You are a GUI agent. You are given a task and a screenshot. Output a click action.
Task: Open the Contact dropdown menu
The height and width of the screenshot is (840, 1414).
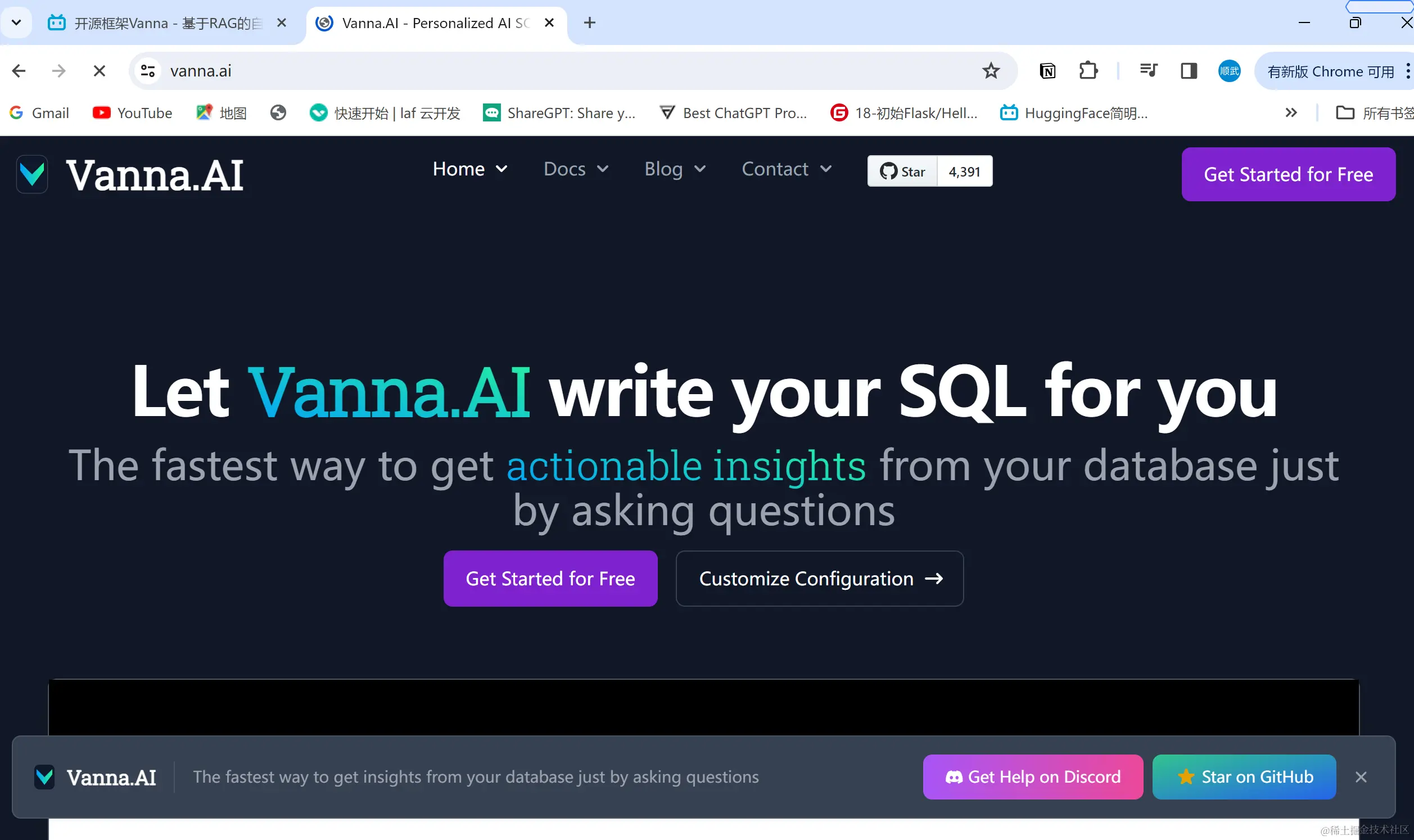[x=787, y=169]
